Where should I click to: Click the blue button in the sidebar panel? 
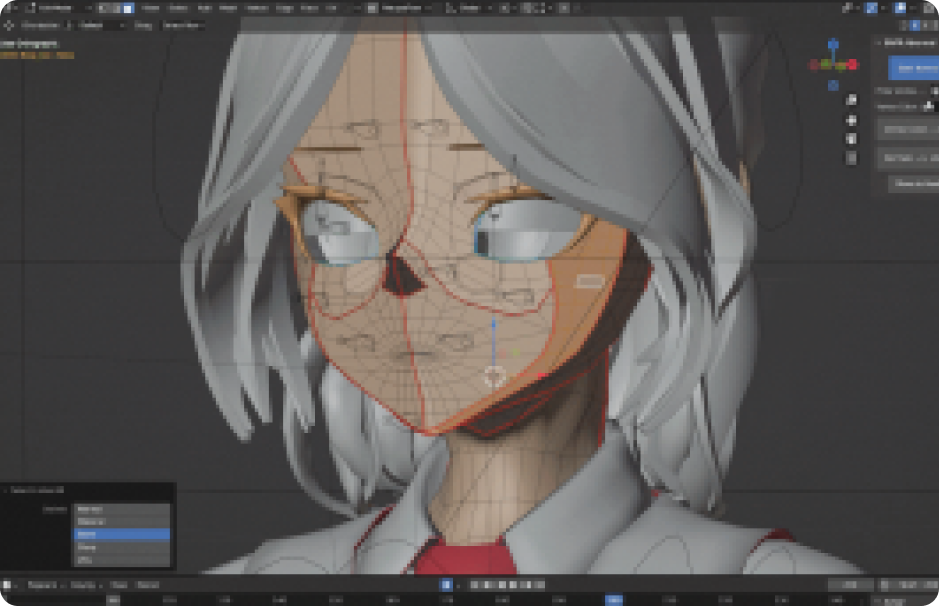913,68
